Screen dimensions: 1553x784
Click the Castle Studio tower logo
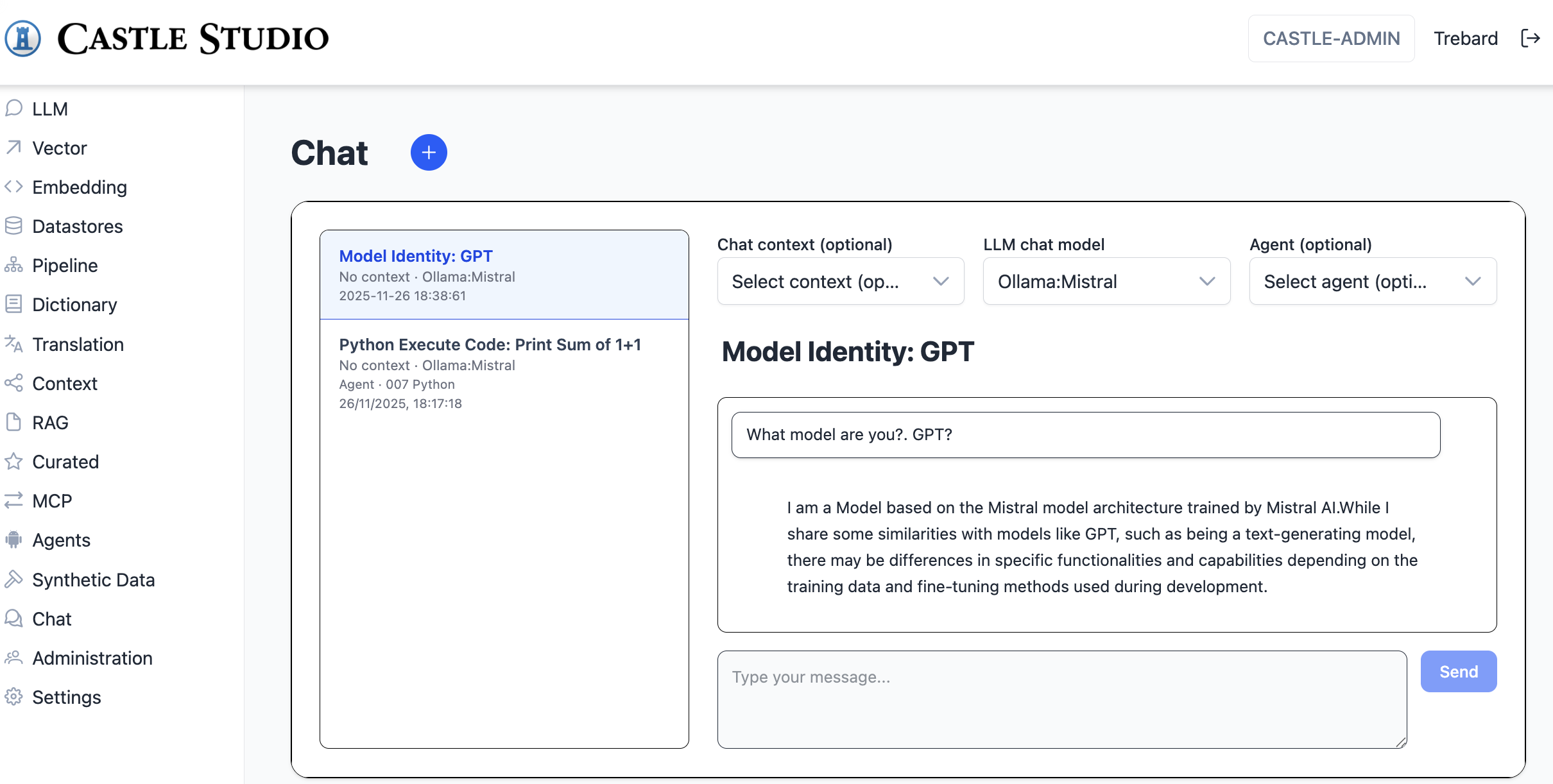click(23, 38)
